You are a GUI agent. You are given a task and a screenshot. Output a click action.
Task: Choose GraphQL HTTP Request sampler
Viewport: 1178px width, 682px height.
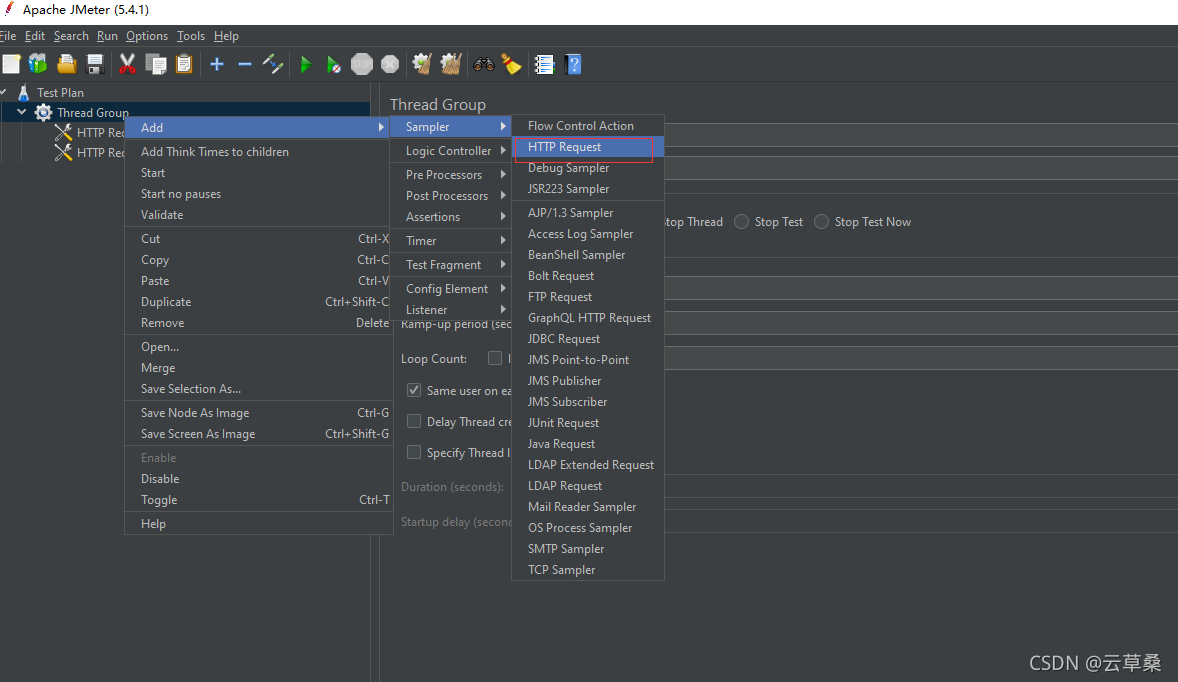point(587,318)
